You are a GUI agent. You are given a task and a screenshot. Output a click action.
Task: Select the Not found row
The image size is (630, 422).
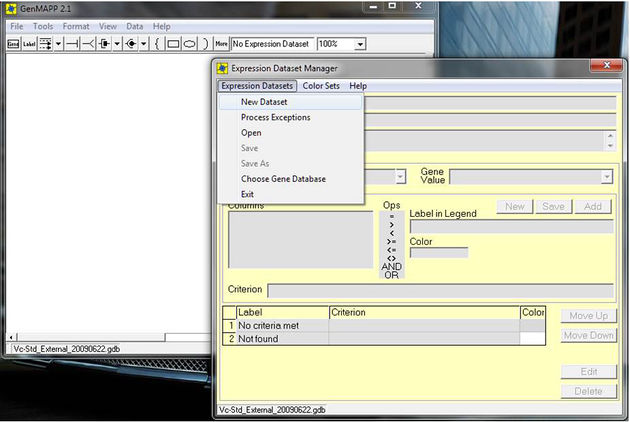point(384,339)
